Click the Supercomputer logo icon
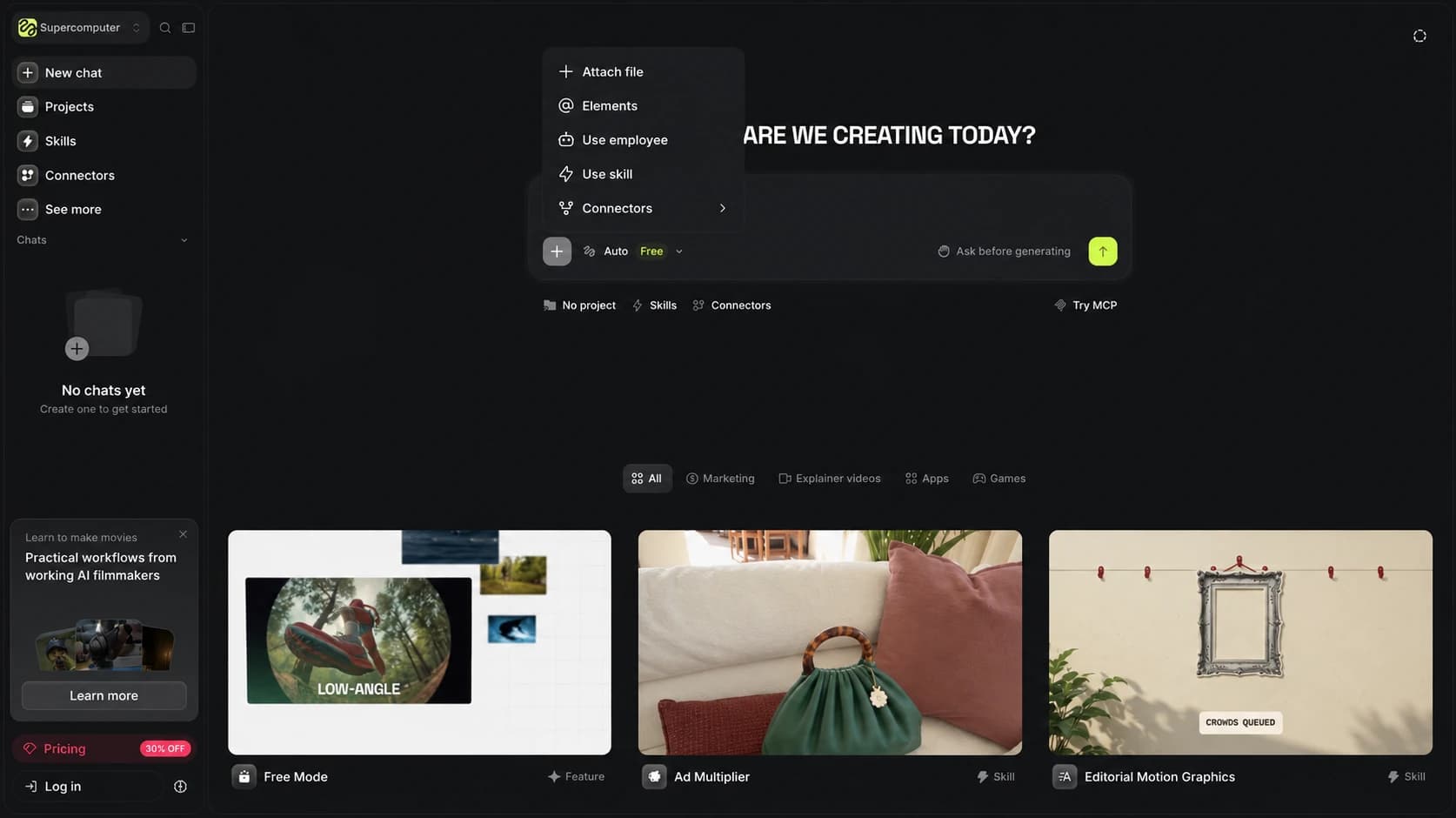This screenshot has height=818, width=1456. 27,28
